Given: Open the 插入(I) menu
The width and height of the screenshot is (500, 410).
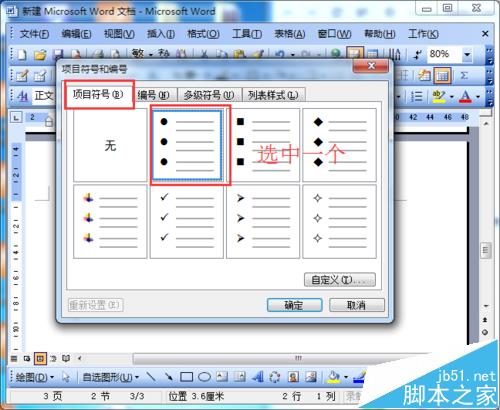Looking at the screenshot, I should coord(161,34).
